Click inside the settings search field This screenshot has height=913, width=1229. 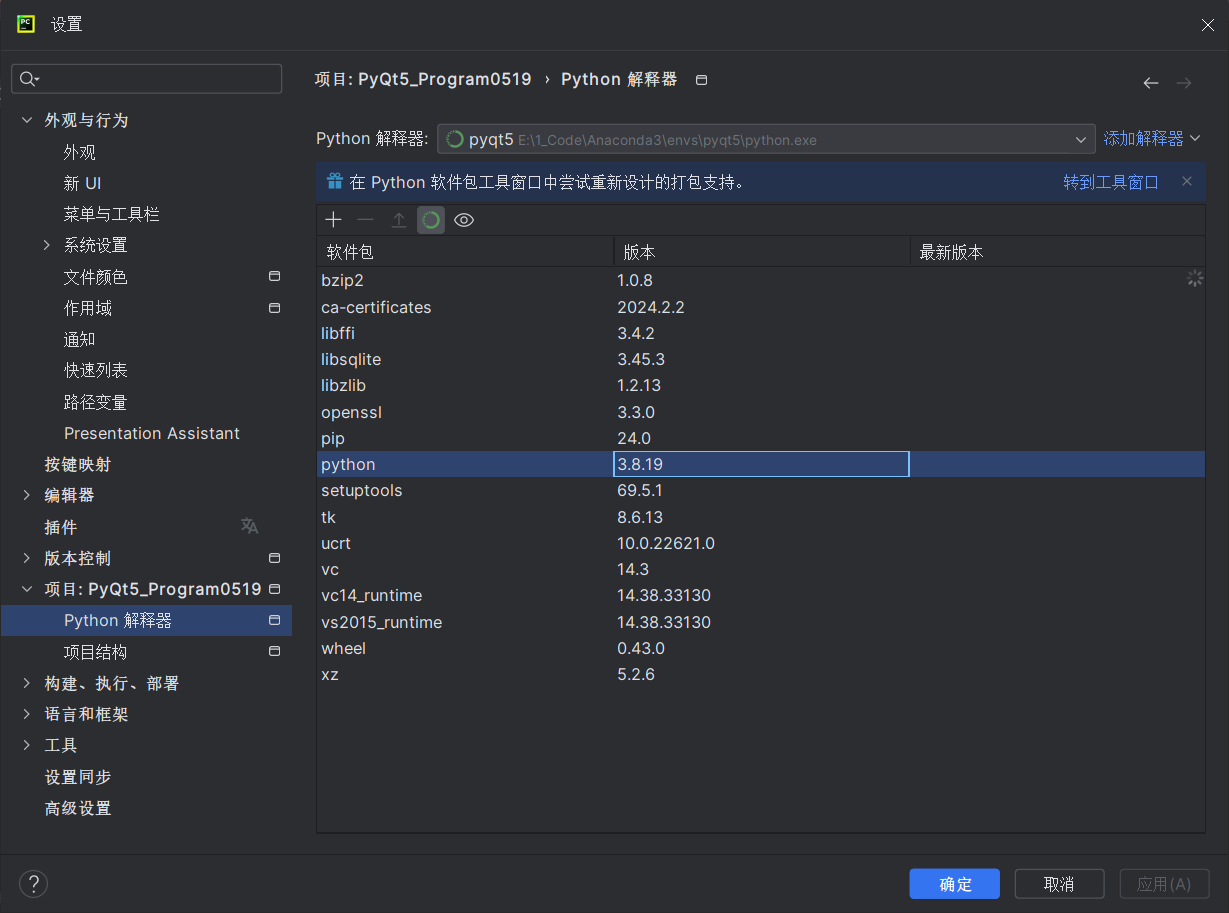pyautogui.click(x=147, y=79)
